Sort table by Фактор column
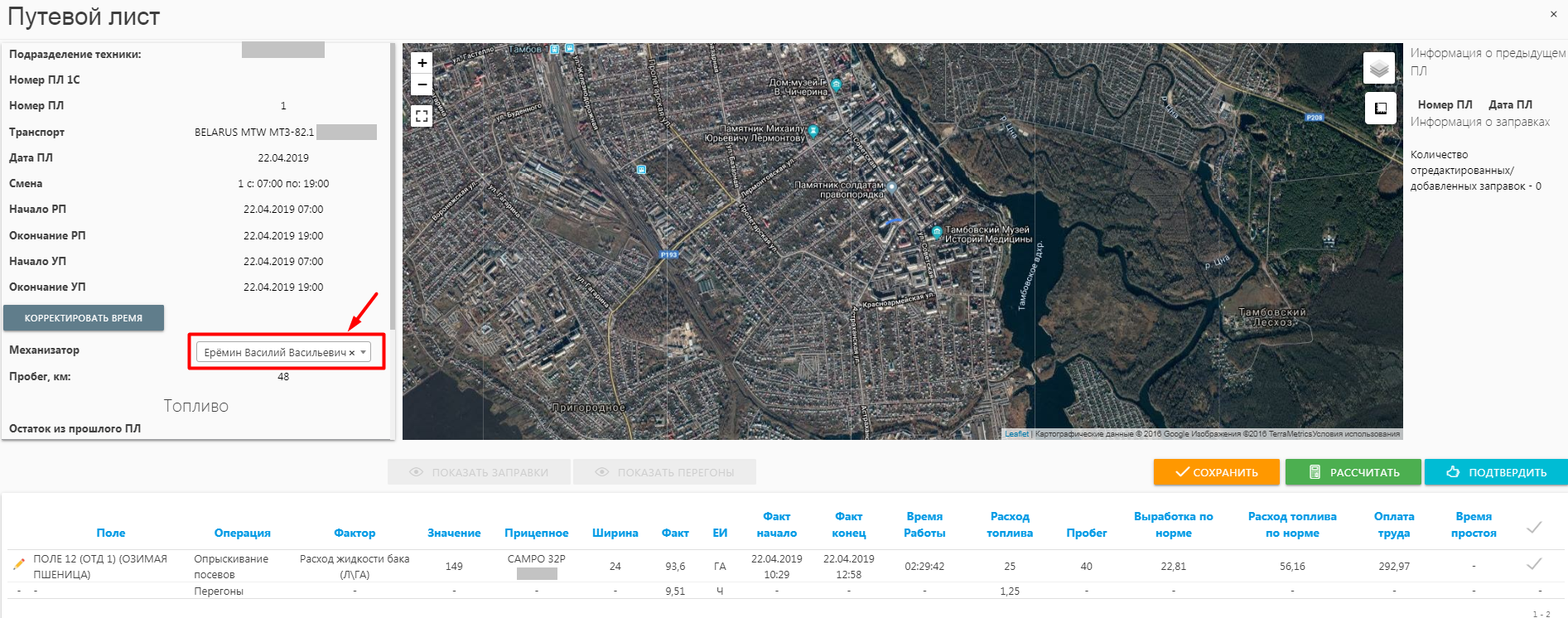 [355, 533]
